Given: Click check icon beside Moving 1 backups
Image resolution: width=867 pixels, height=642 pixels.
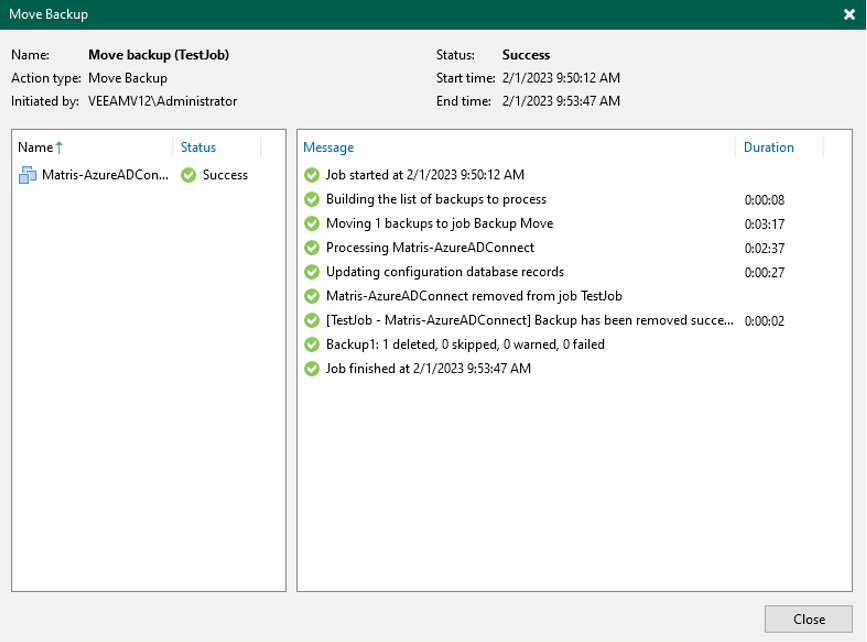Looking at the screenshot, I should point(312,223).
